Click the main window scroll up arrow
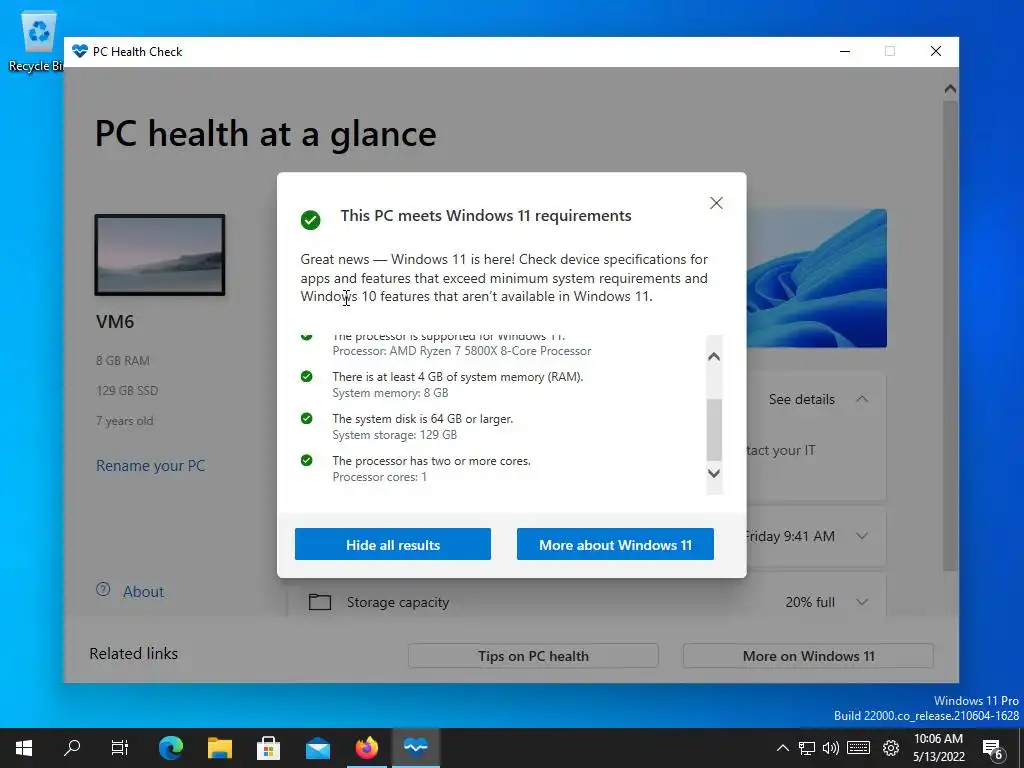The image size is (1024, 768). (950, 89)
